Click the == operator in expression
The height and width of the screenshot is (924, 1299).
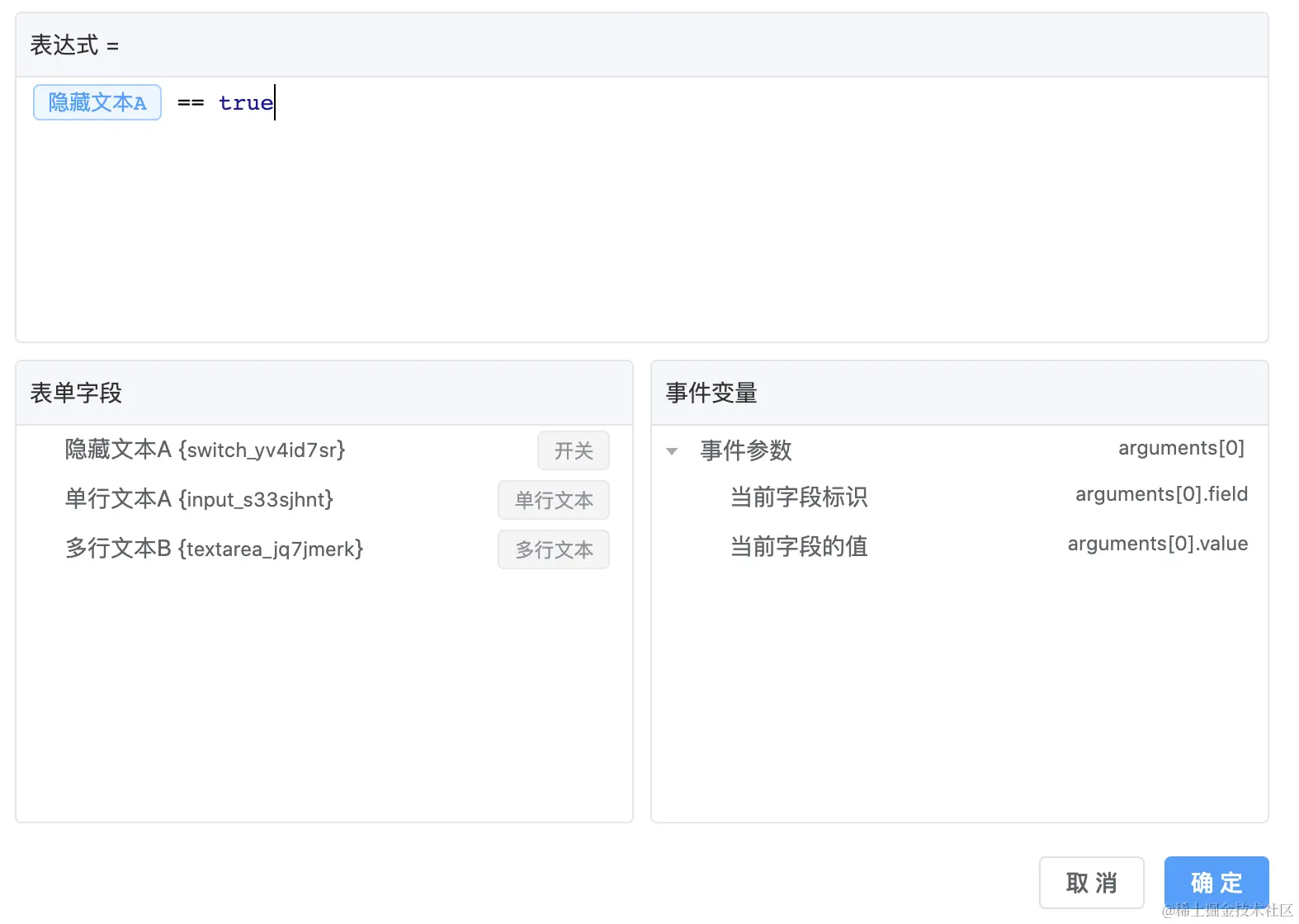(x=191, y=103)
